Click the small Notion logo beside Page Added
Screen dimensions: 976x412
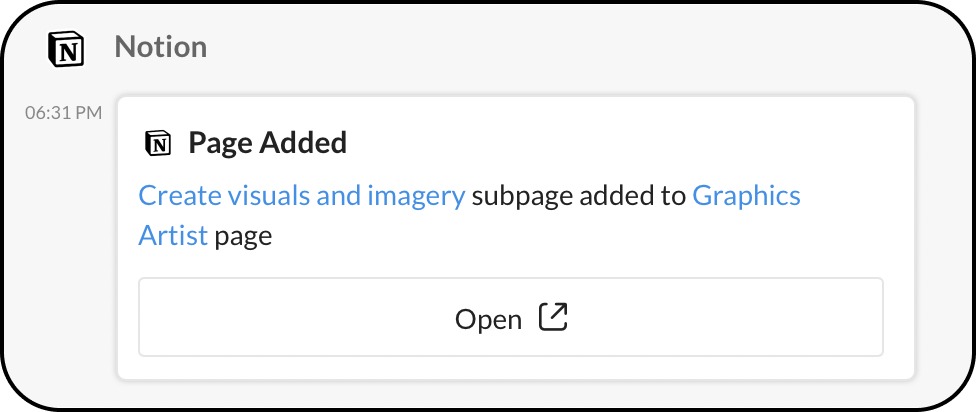157,143
